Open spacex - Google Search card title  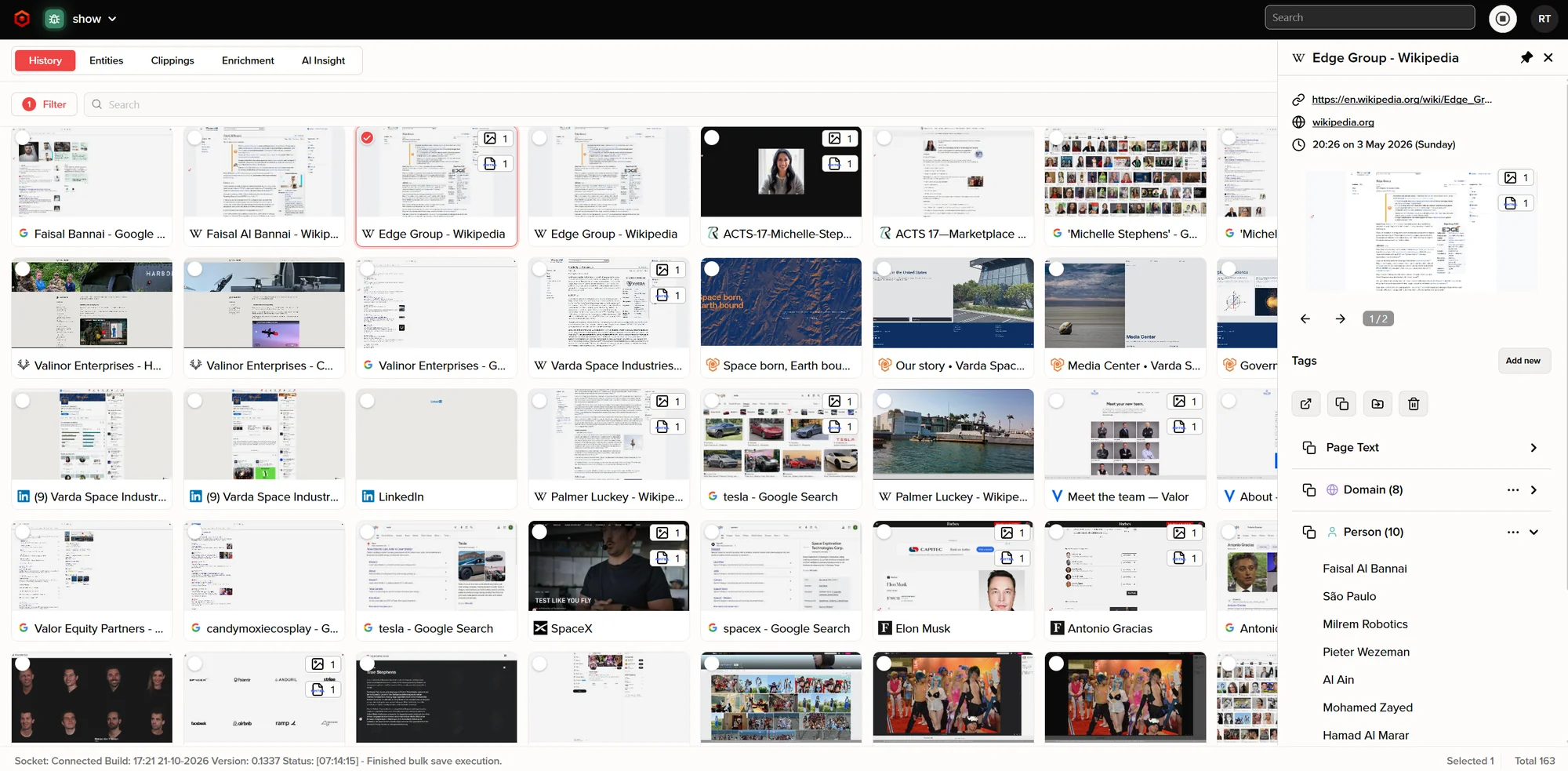pyautogui.click(x=786, y=628)
